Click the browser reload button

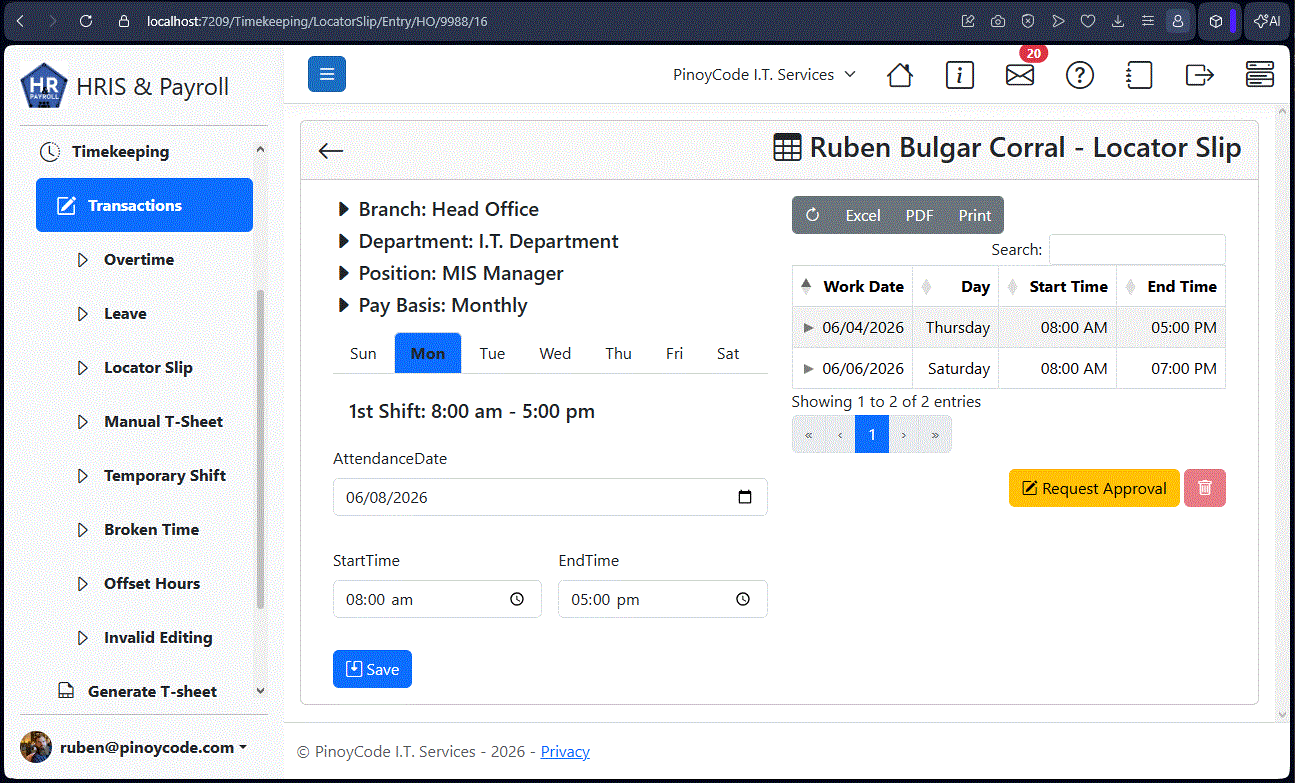tap(86, 20)
